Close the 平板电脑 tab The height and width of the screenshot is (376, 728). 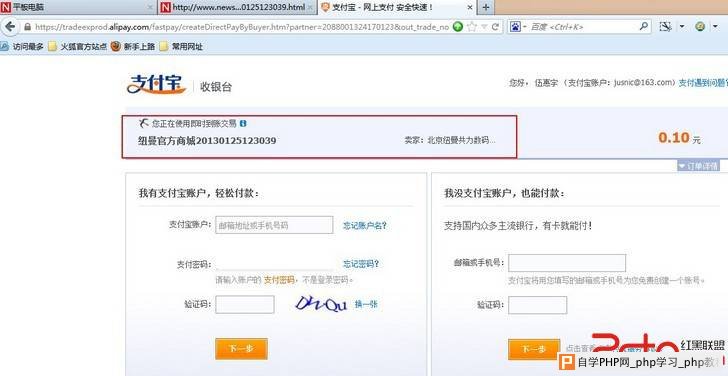click(x=150, y=7)
